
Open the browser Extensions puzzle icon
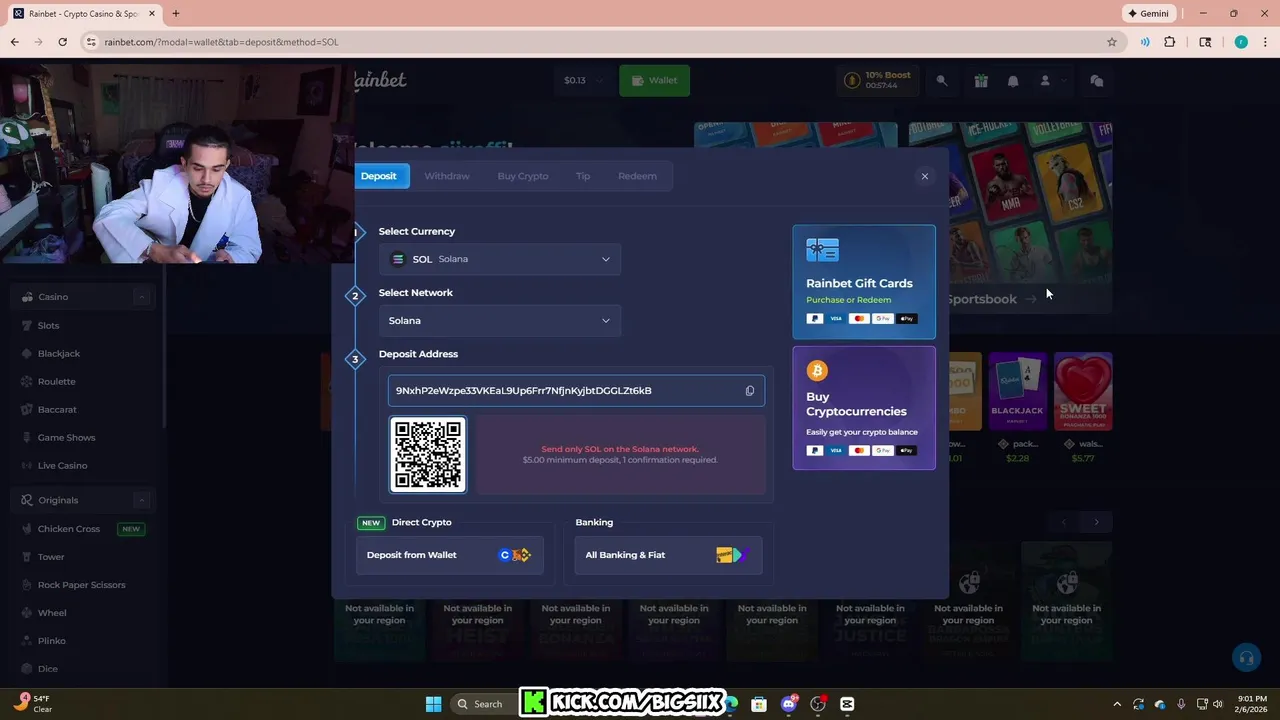click(1170, 42)
